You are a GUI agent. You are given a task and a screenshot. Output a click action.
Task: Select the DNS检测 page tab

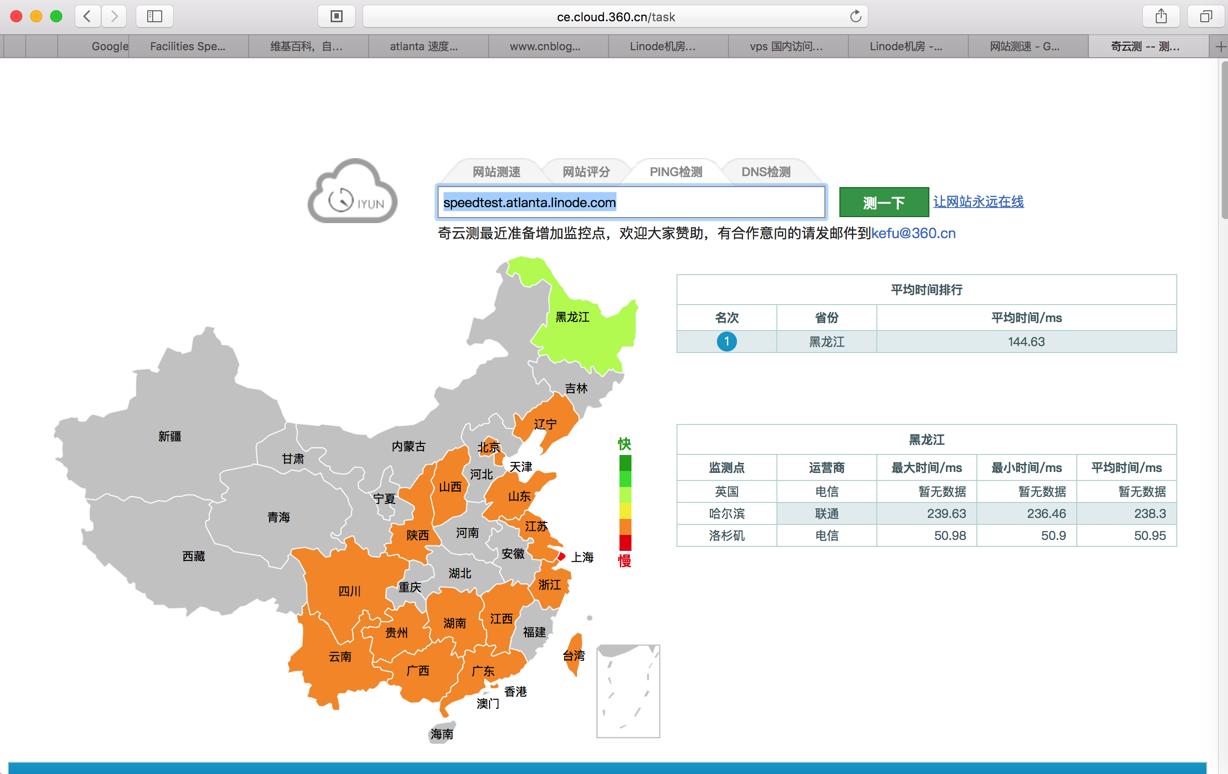coord(766,172)
